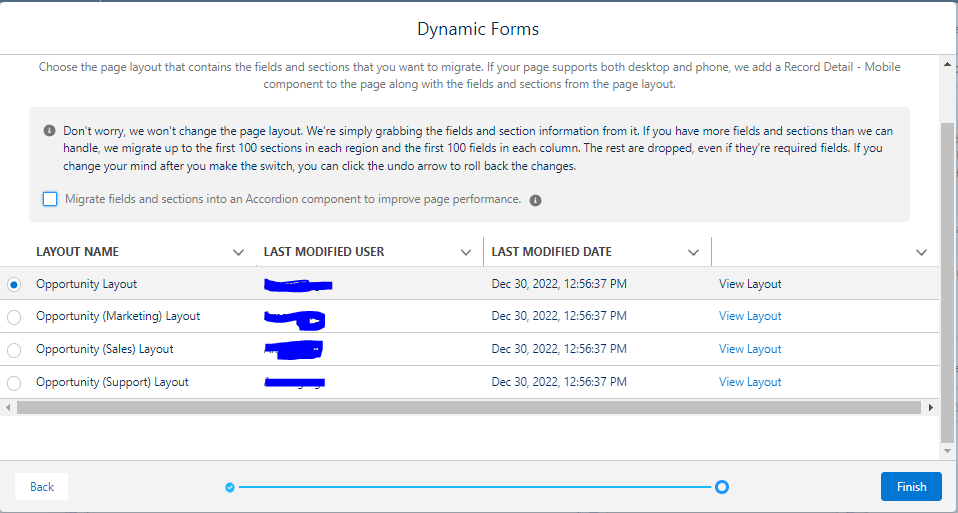The width and height of the screenshot is (958, 513).
Task: Enable Migrate fields into Accordion component checkbox
Action: (50, 199)
